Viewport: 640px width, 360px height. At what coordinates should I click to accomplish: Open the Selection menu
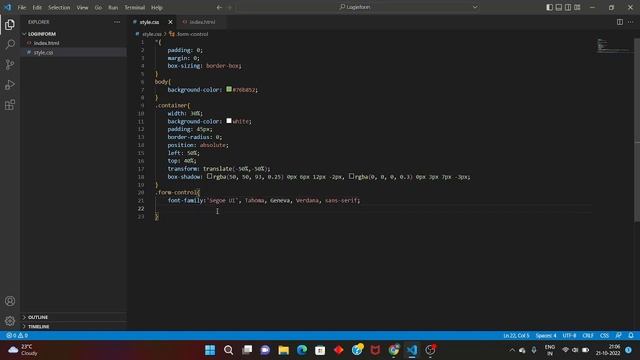click(x=59, y=7)
